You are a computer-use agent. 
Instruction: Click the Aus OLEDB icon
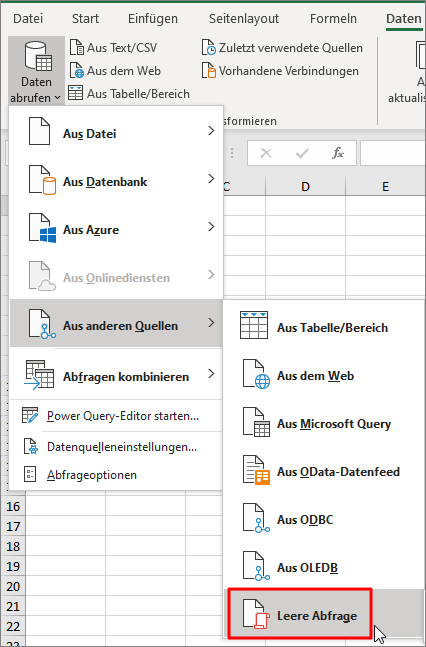pyautogui.click(x=256, y=566)
